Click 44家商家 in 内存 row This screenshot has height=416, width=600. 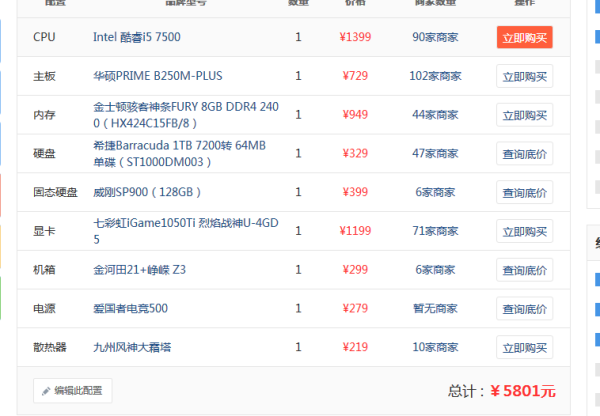pyautogui.click(x=435, y=115)
